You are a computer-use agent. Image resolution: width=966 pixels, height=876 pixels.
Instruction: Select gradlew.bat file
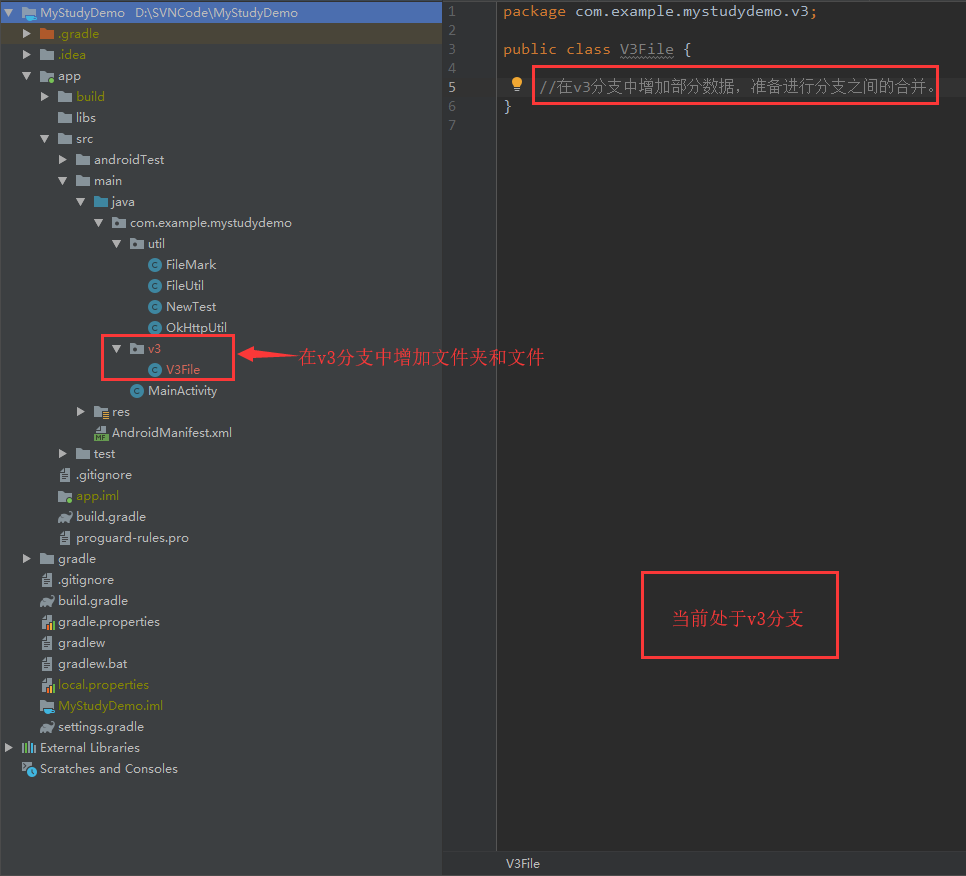coord(92,664)
